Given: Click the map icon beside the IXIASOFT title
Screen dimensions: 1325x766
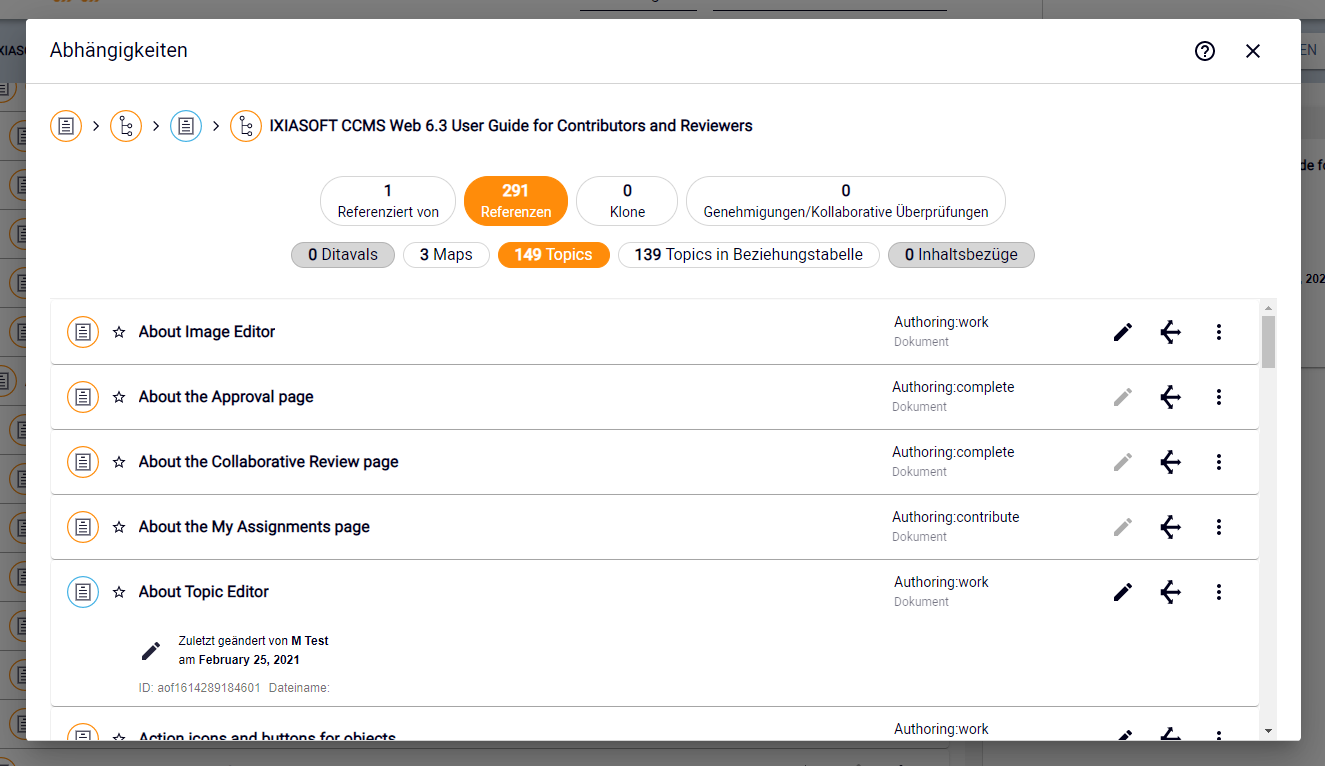Looking at the screenshot, I should [246, 126].
